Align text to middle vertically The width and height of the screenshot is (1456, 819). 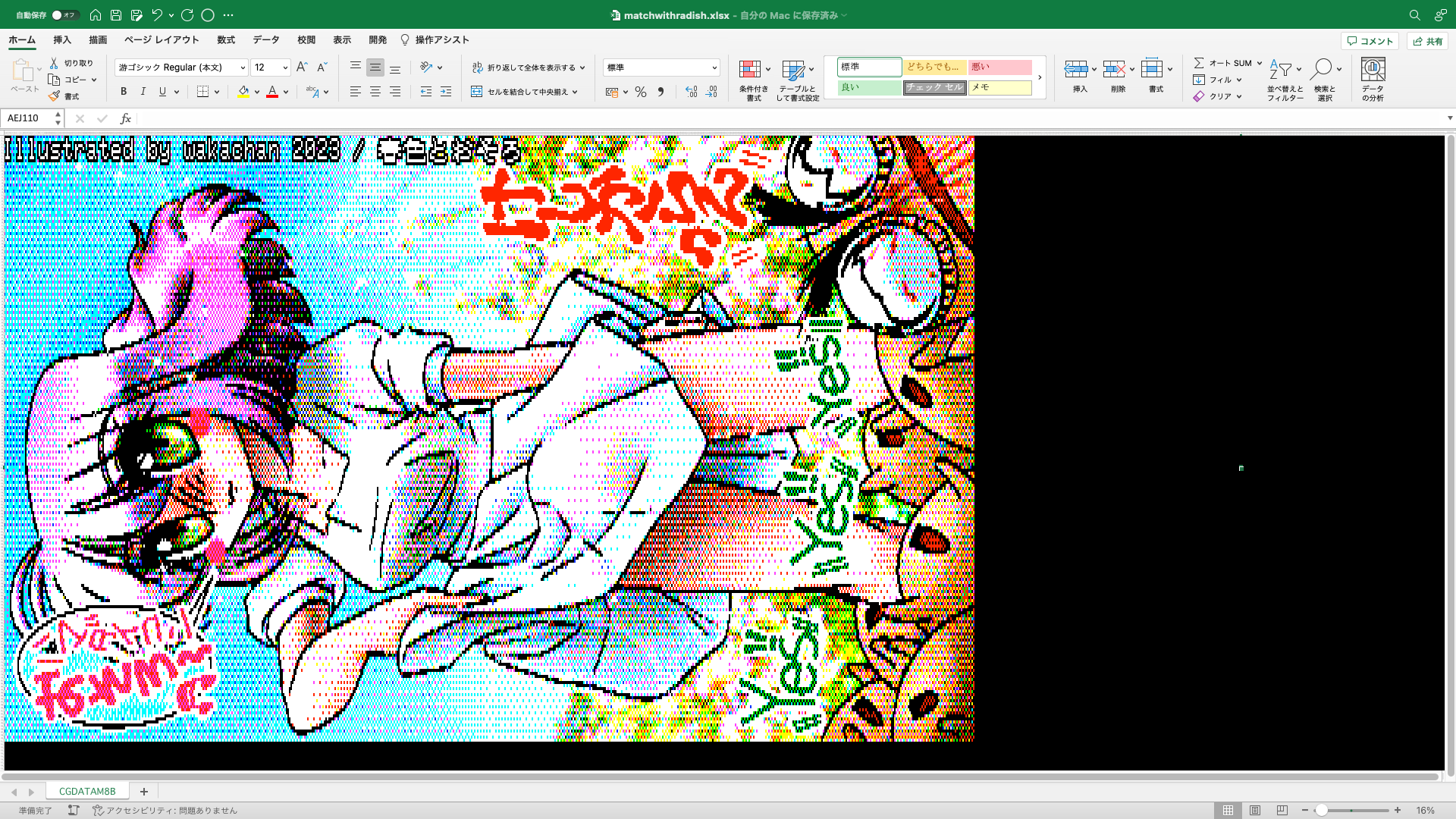[x=375, y=67]
